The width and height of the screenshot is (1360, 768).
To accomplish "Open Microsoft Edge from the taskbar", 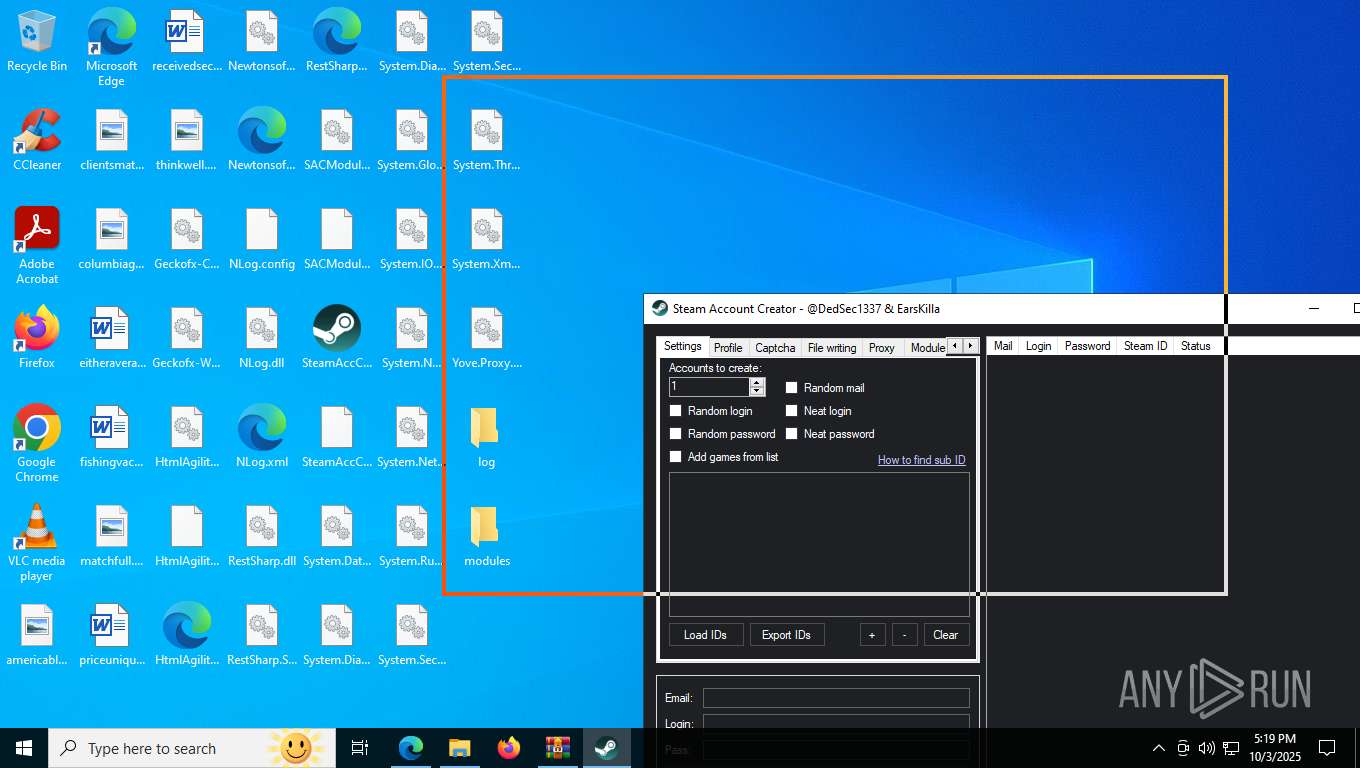I will [x=411, y=748].
